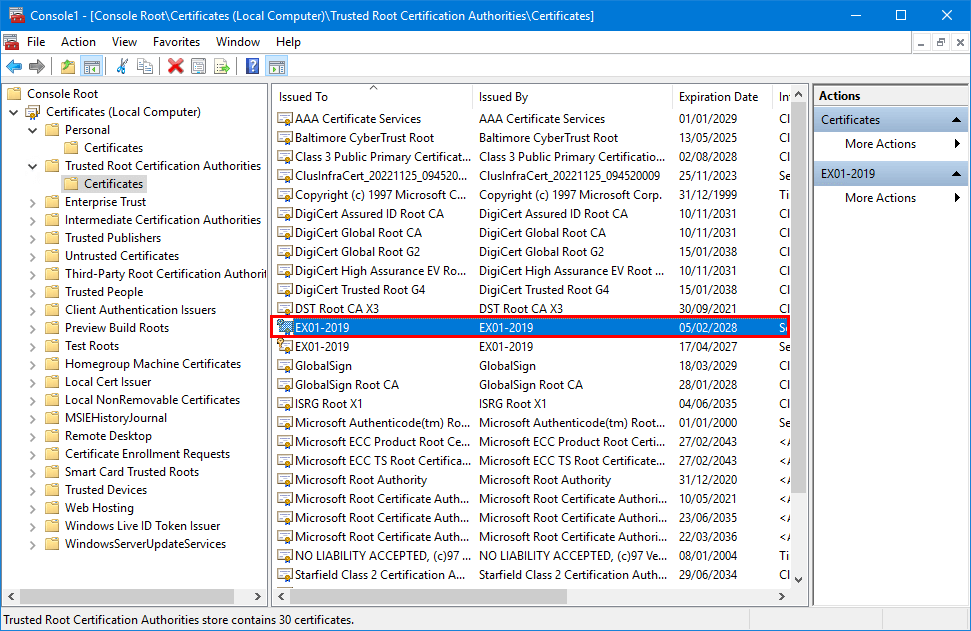The image size is (971, 631).
Task: Select Local Cert Issuer tree node
Action: pos(108,382)
